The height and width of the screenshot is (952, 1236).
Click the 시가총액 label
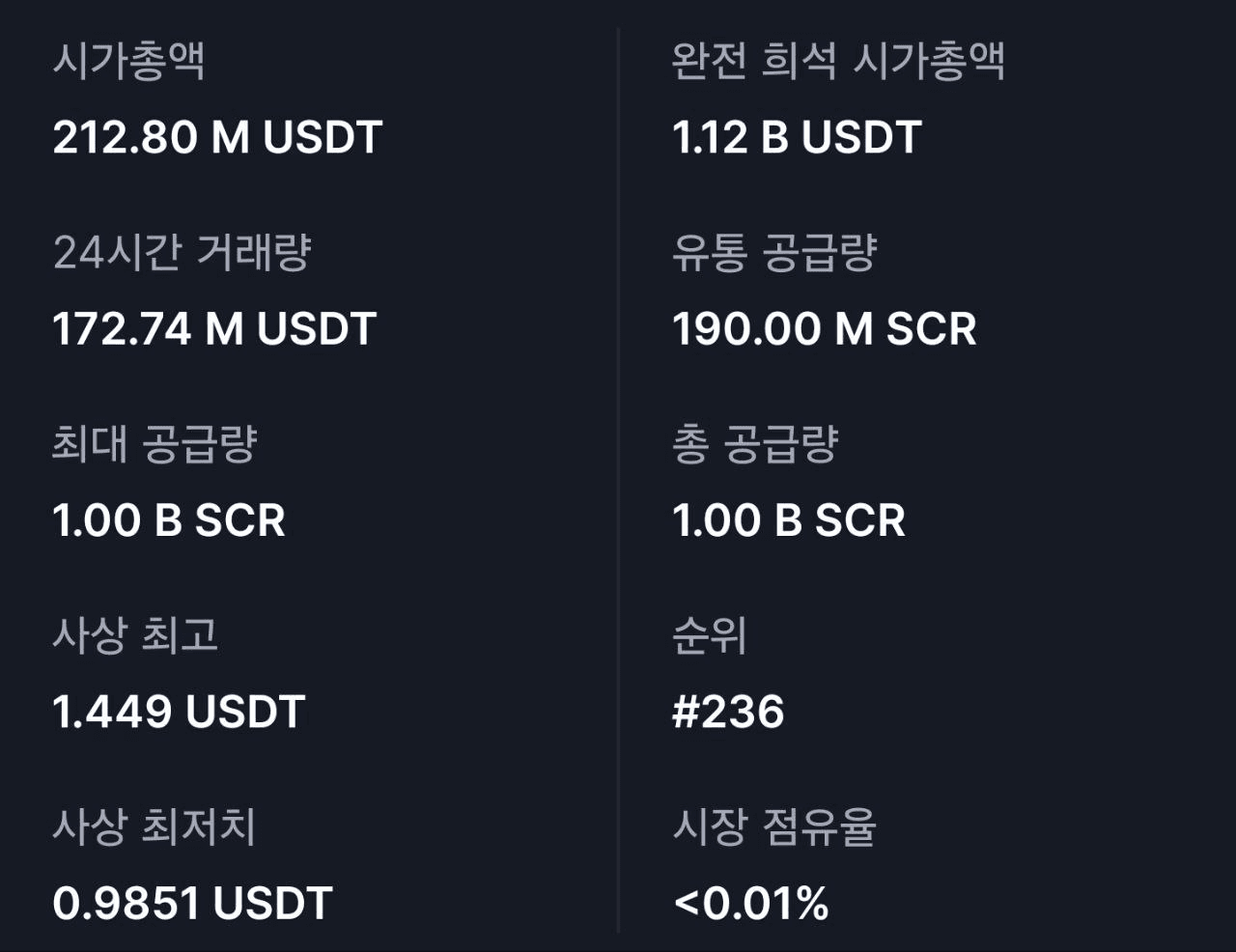tap(128, 61)
